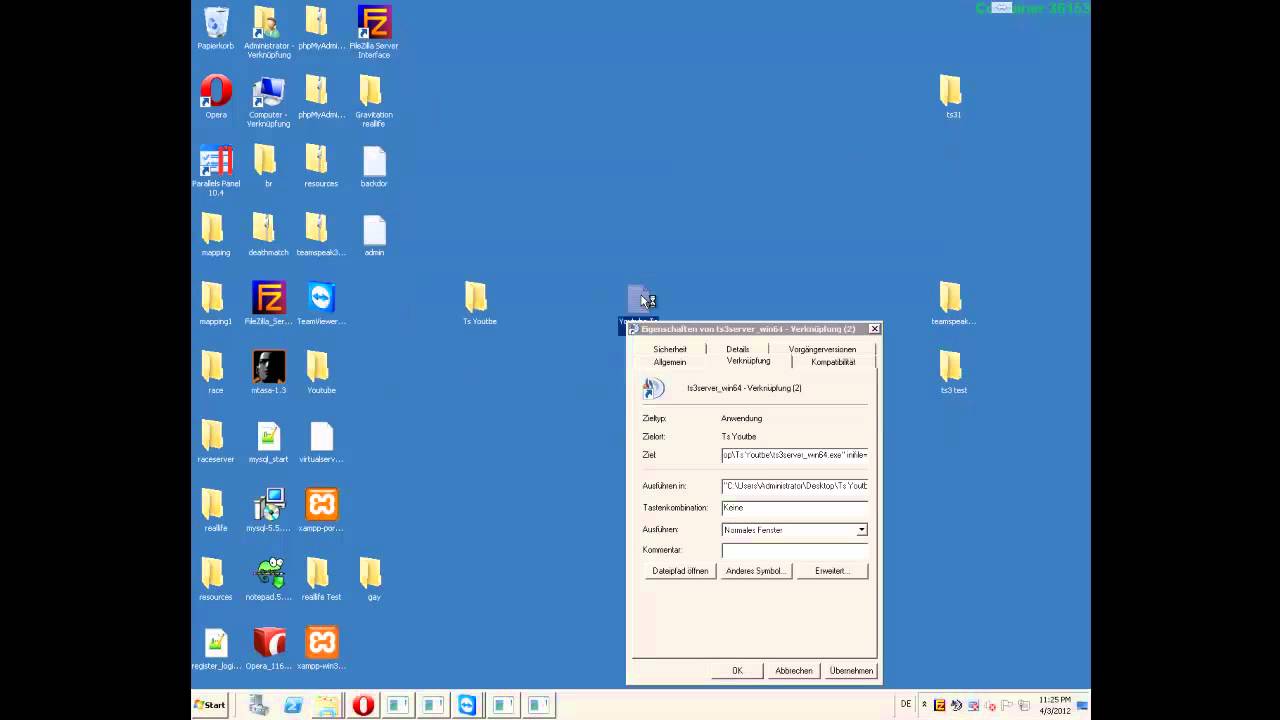This screenshot has height=720, width=1280.
Task: Show hidden system tray icons arrow
Action: [x=924, y=705]
